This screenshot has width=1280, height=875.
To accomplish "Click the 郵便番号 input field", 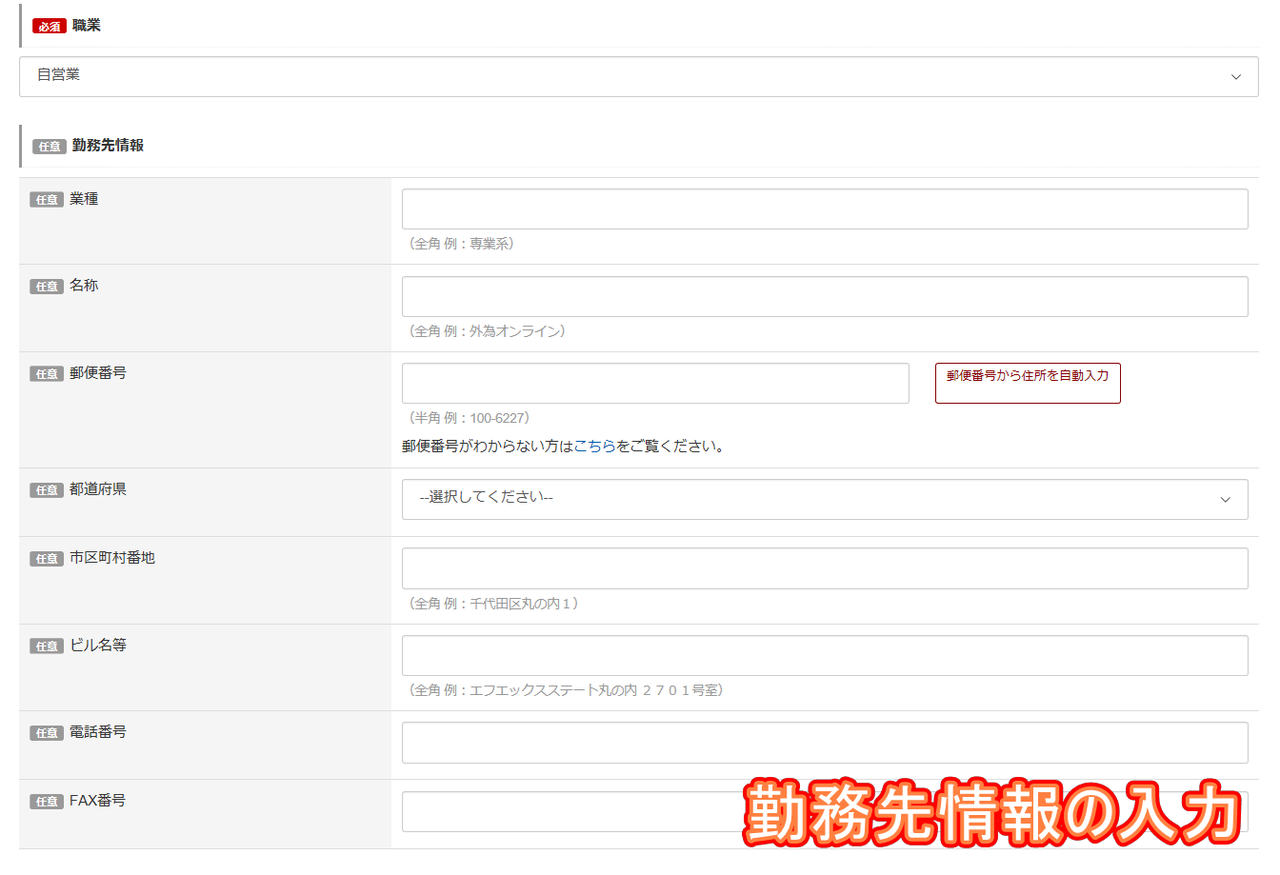I will [655, 383].
